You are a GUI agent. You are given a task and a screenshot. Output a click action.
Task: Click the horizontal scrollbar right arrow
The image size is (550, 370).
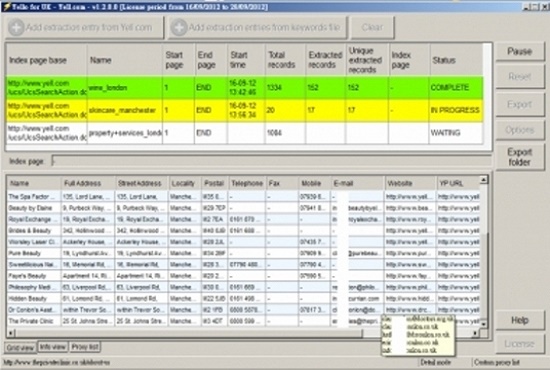(475, 333)
